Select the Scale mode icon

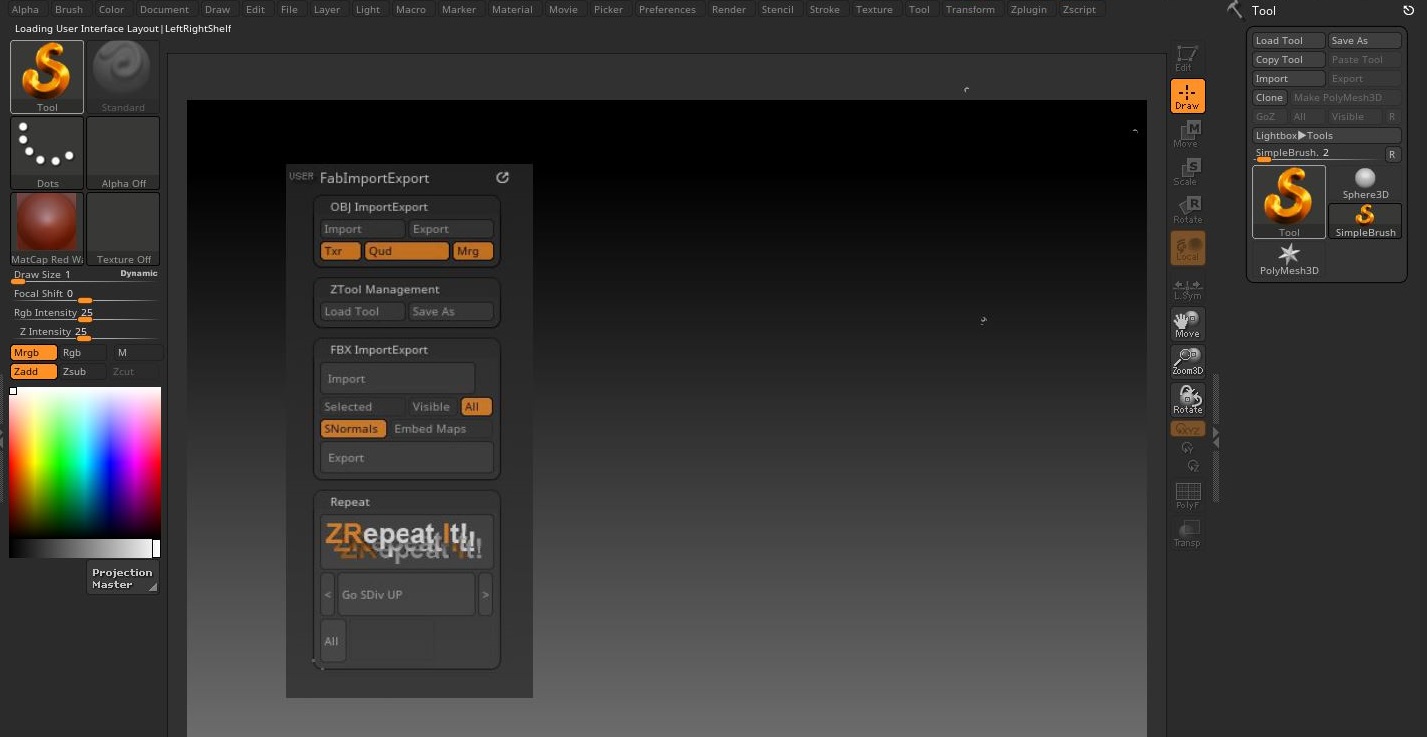tap(1187, 172)
